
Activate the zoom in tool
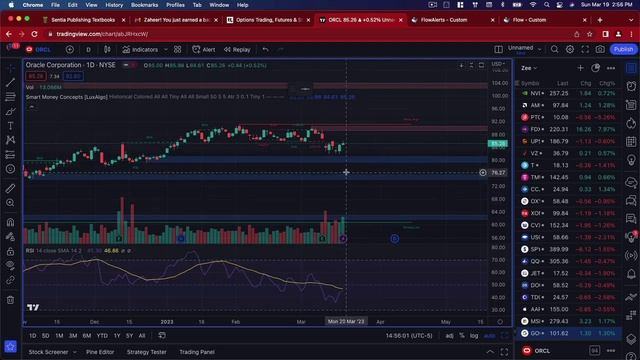pos(10,203)
